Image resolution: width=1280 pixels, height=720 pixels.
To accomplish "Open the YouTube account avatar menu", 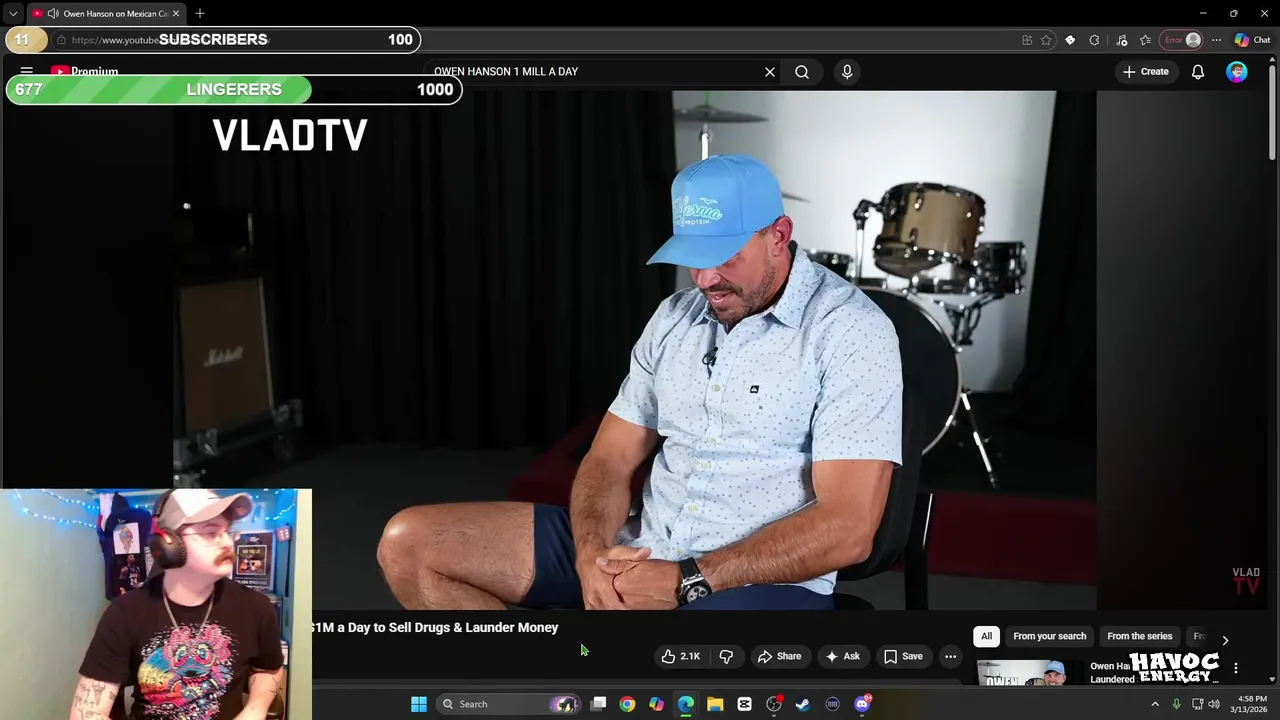I will tap(1237, 72).
